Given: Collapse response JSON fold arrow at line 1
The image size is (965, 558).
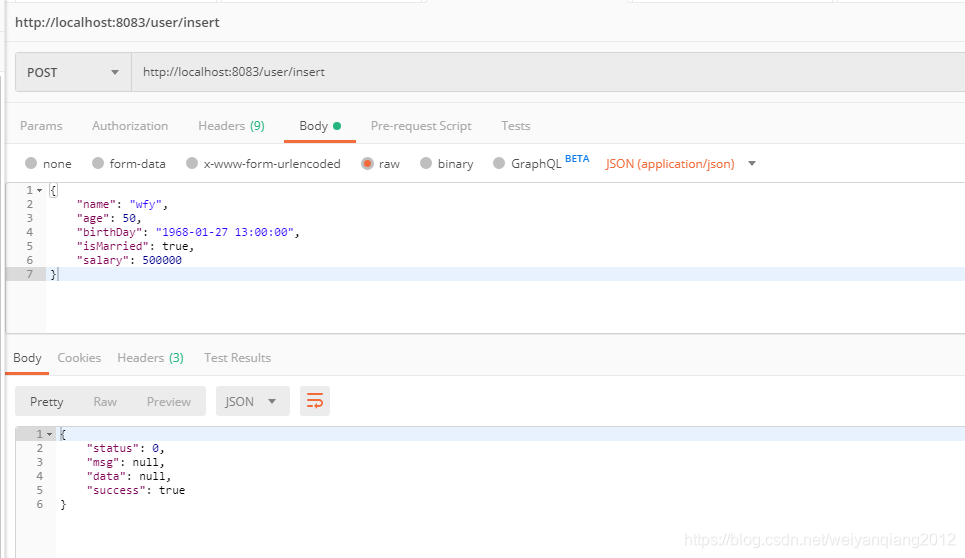Looking at the screenshot, I should tap(50, 434).
